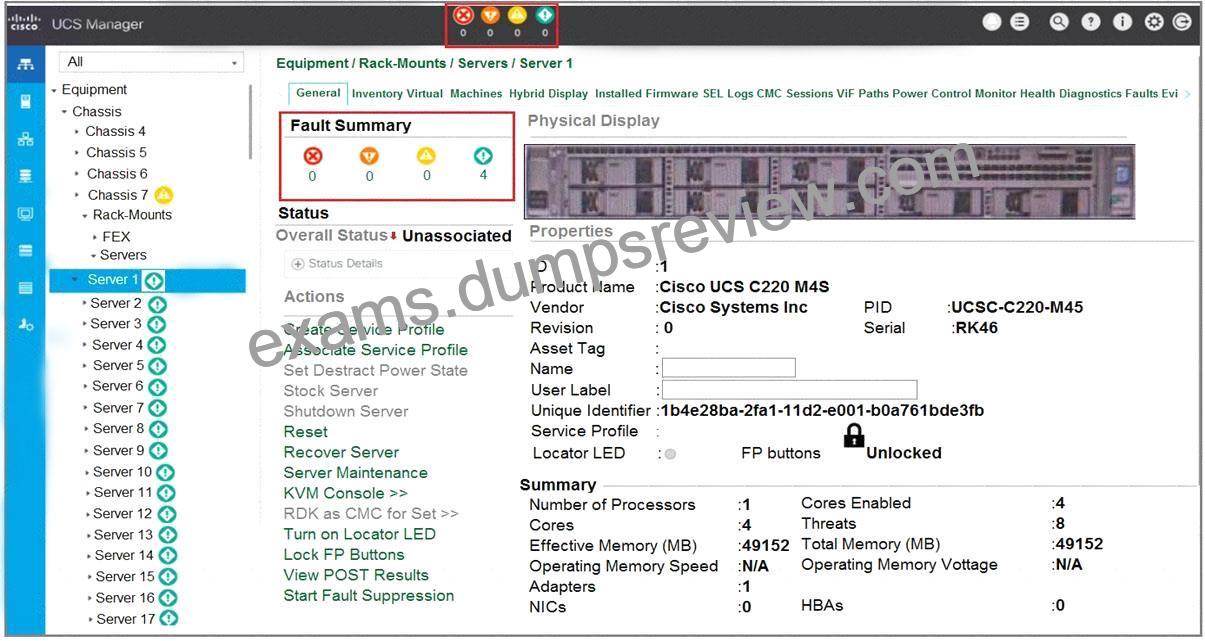Open the Installed Firmware tab

point(646,94)
